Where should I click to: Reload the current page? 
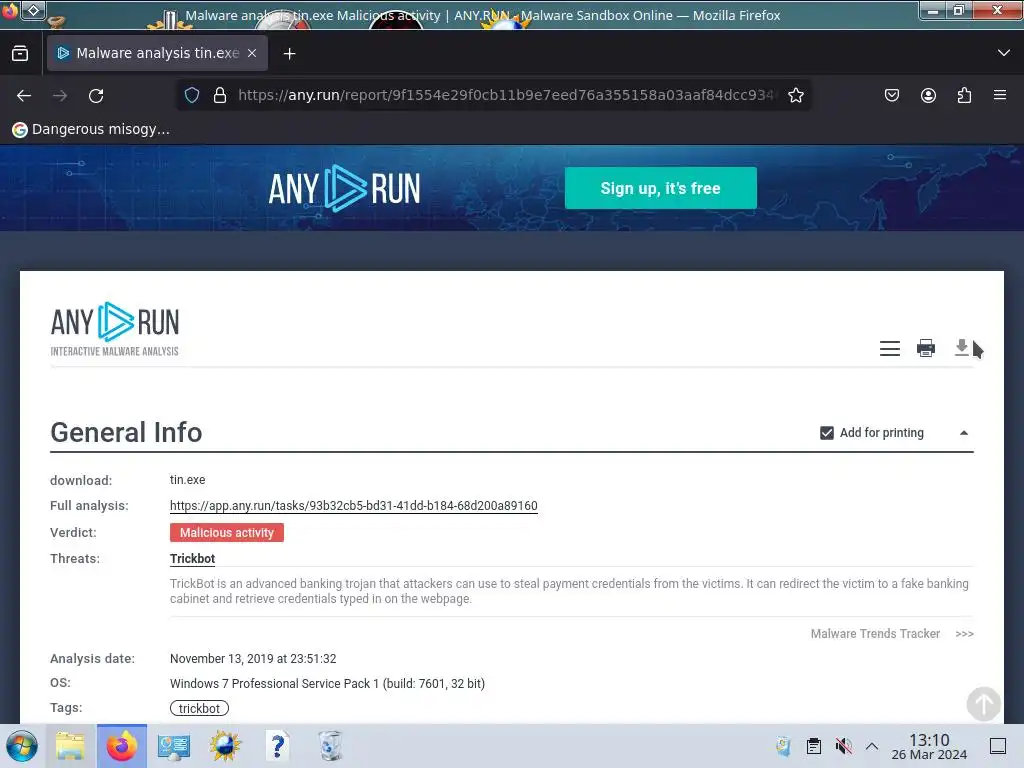click(x=96, y=95)
